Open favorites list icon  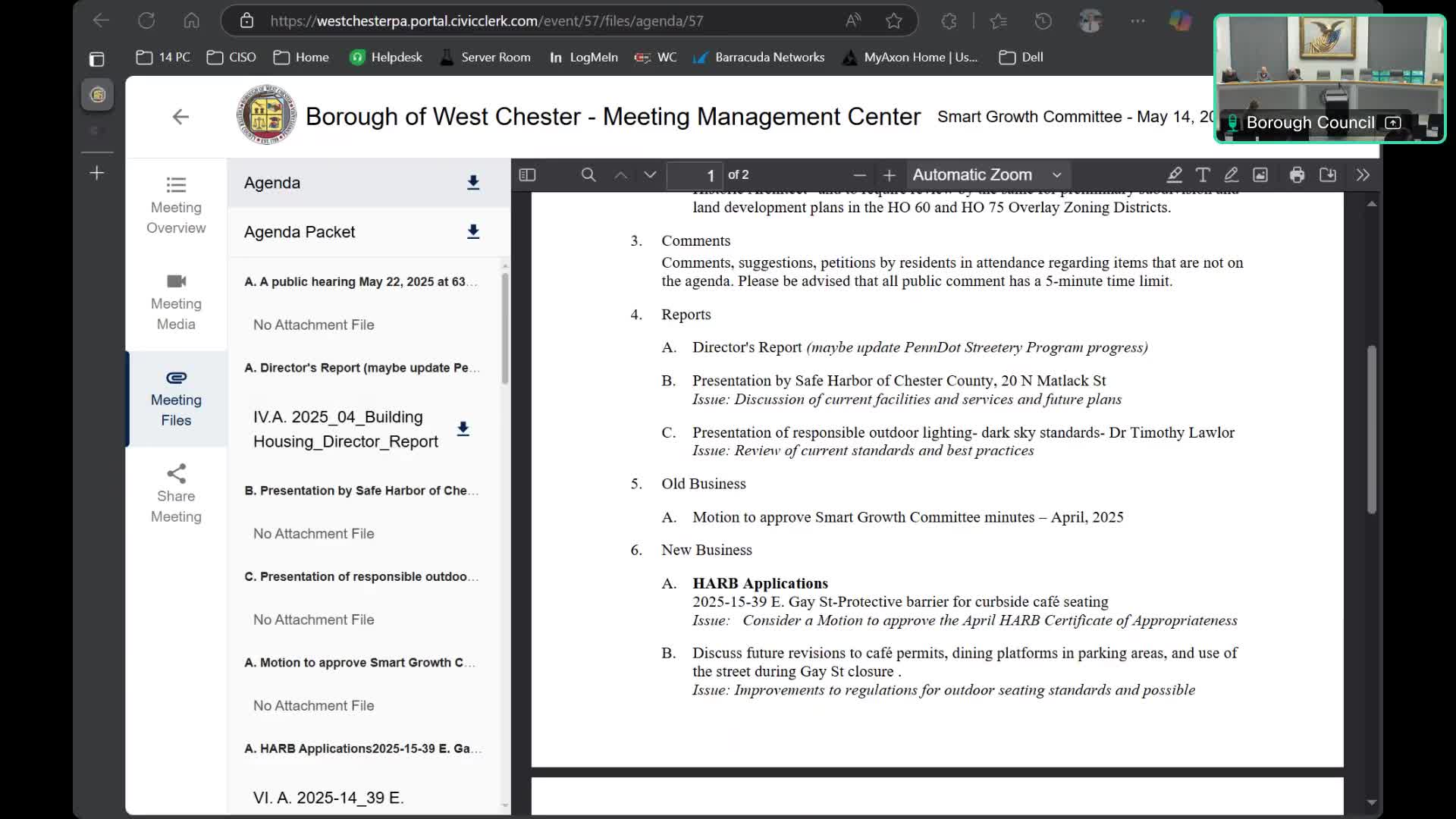point(998,20)
